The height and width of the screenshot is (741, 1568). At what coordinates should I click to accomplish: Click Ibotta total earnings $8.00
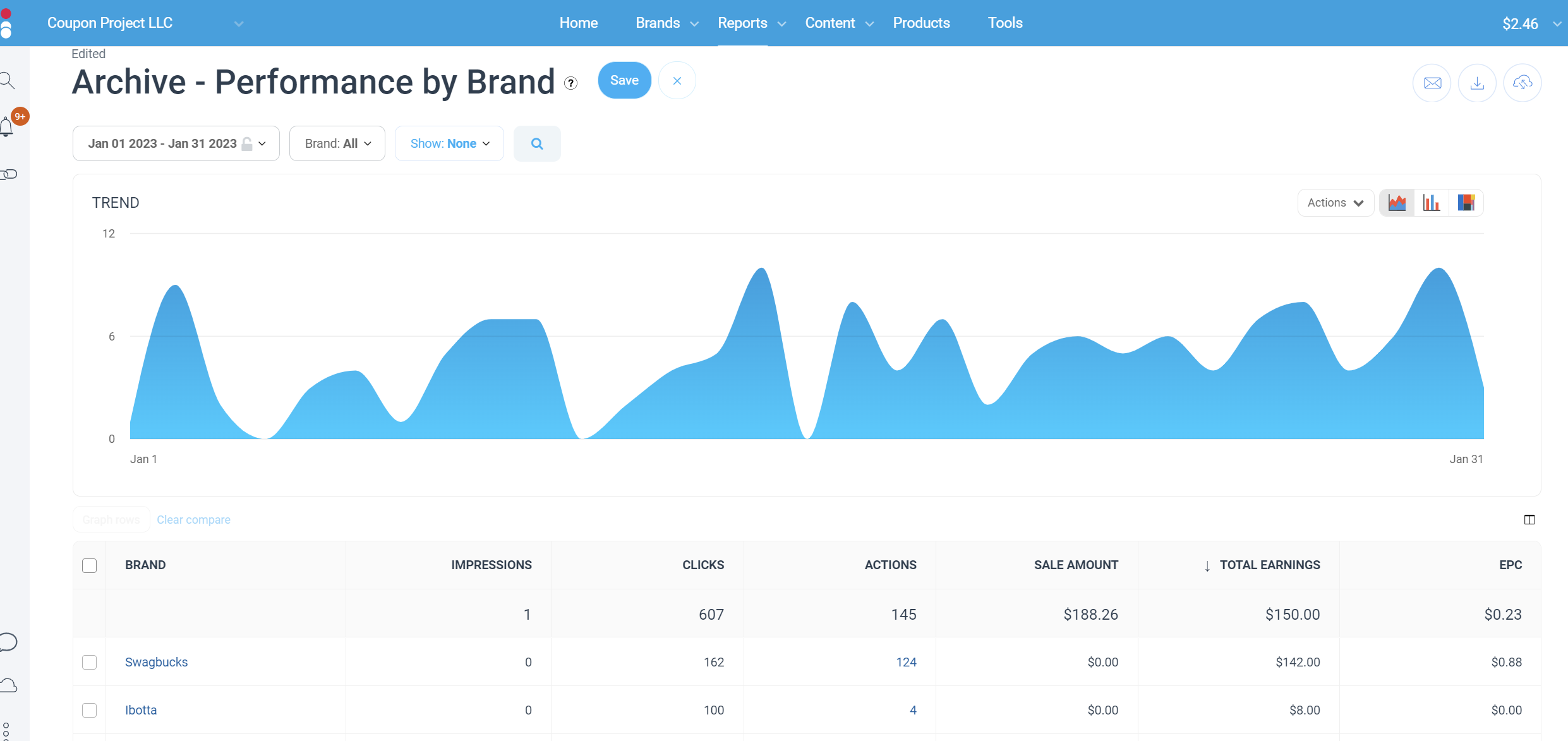point(1305,710)
